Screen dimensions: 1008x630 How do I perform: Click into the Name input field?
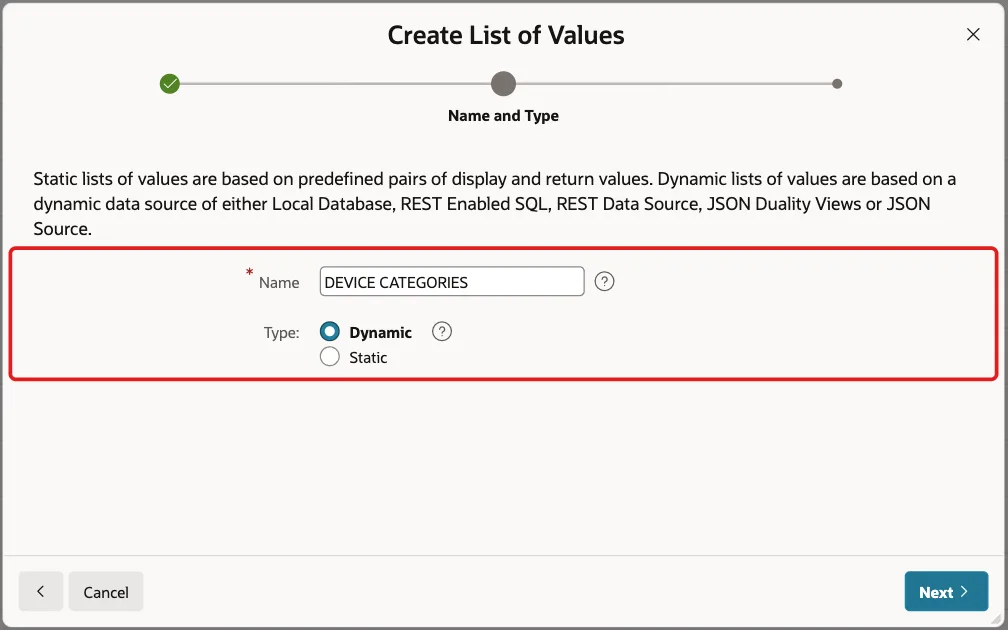point(452,282)
